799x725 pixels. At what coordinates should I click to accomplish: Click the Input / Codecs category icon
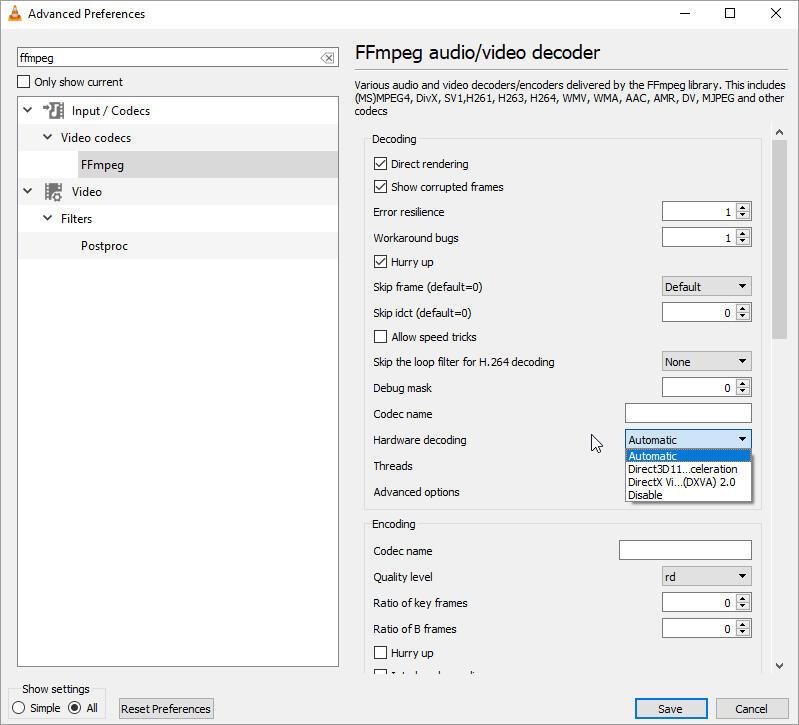(54, 111)
